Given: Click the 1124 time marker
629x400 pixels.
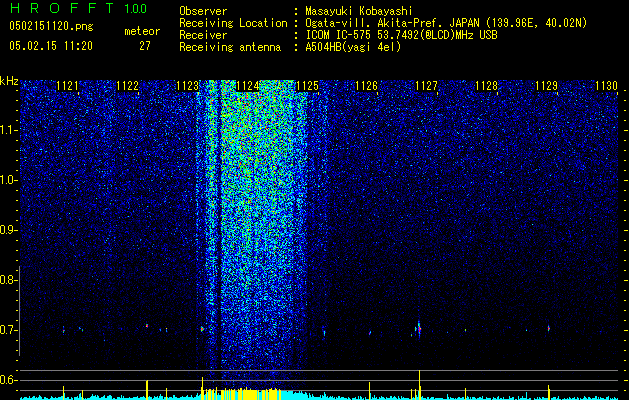Looking at the screenshot, I should click(x=248, y=86).
